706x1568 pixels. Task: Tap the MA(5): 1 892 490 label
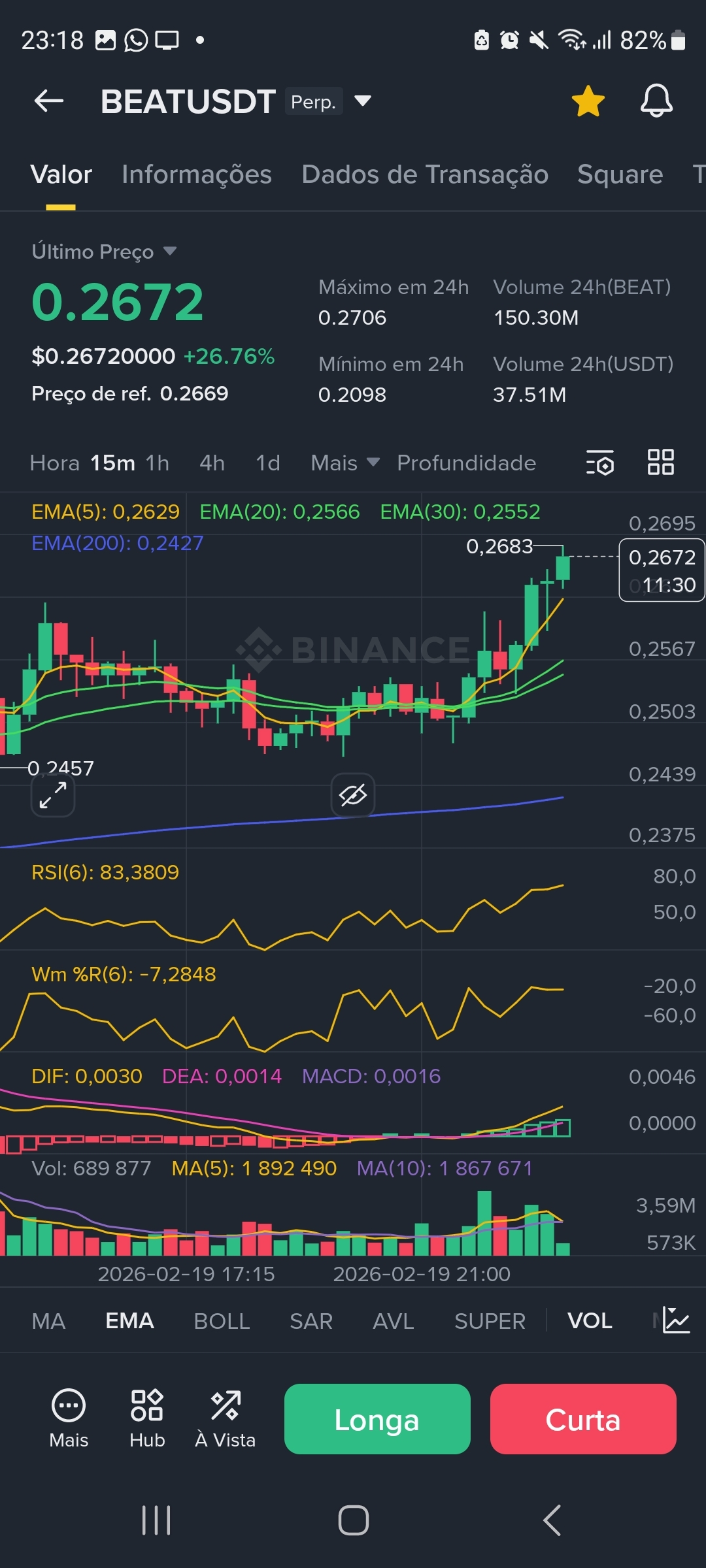click(x=254, y=1168)
